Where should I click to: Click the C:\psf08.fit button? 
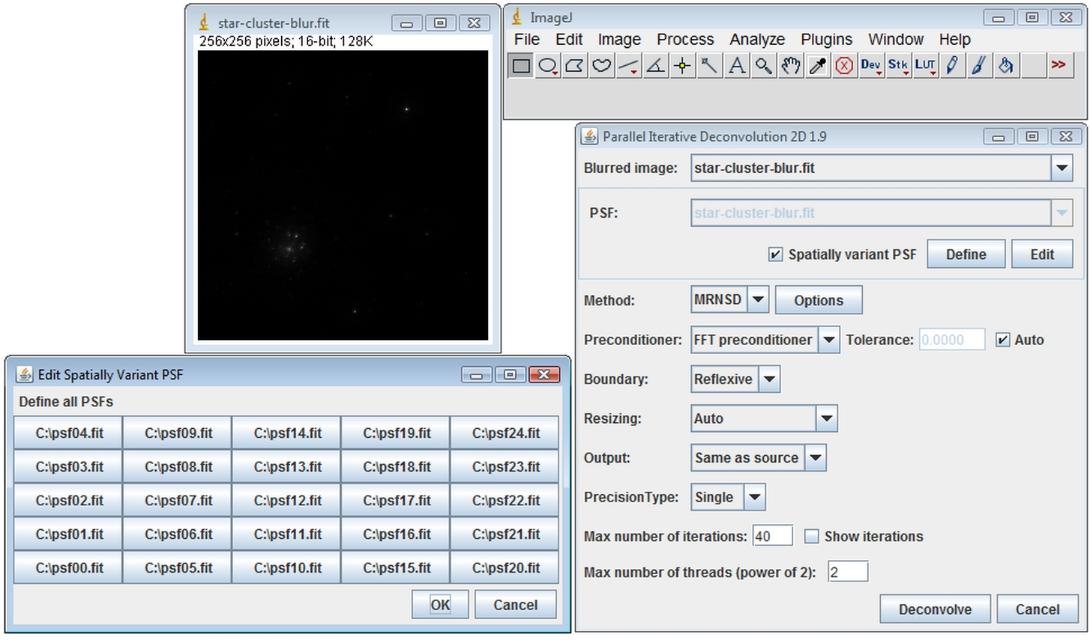coord(177,466)
